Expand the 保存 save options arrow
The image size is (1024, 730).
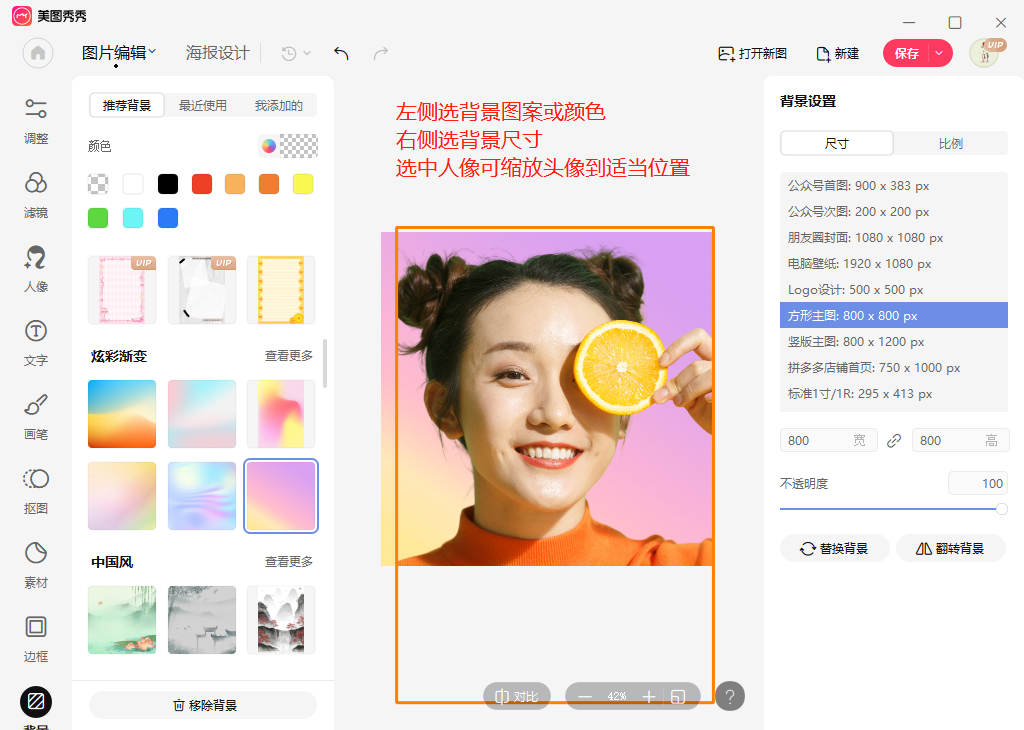pos(940,53)
